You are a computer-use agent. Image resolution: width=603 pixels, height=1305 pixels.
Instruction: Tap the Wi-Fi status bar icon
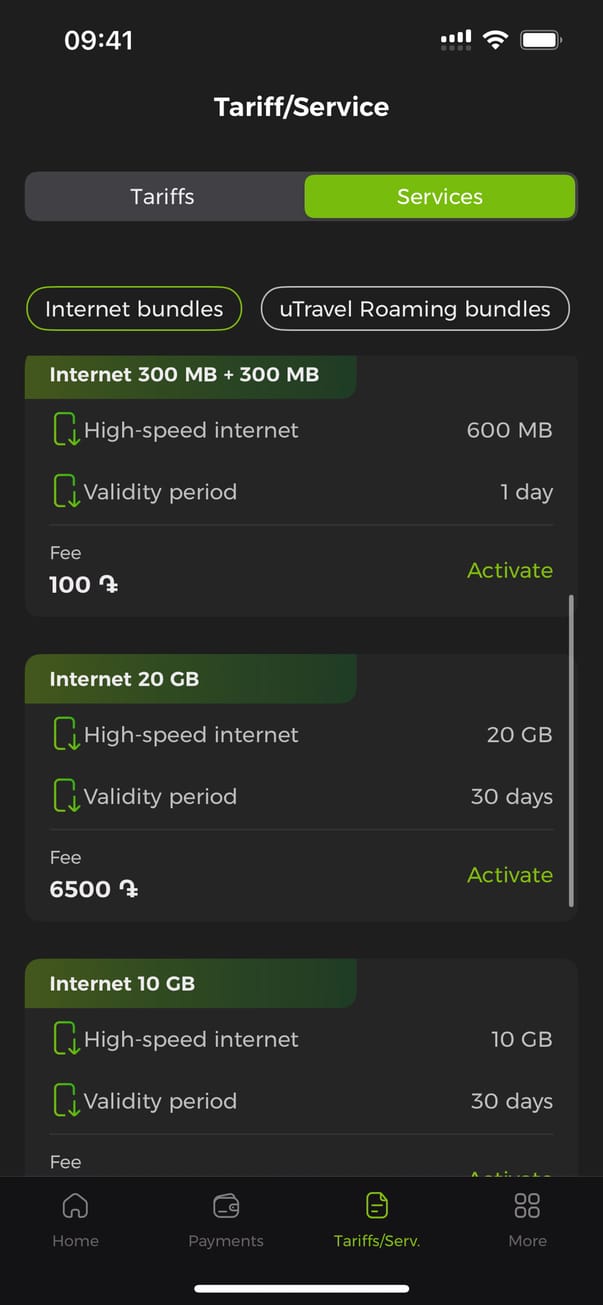(x=495, y=40)
